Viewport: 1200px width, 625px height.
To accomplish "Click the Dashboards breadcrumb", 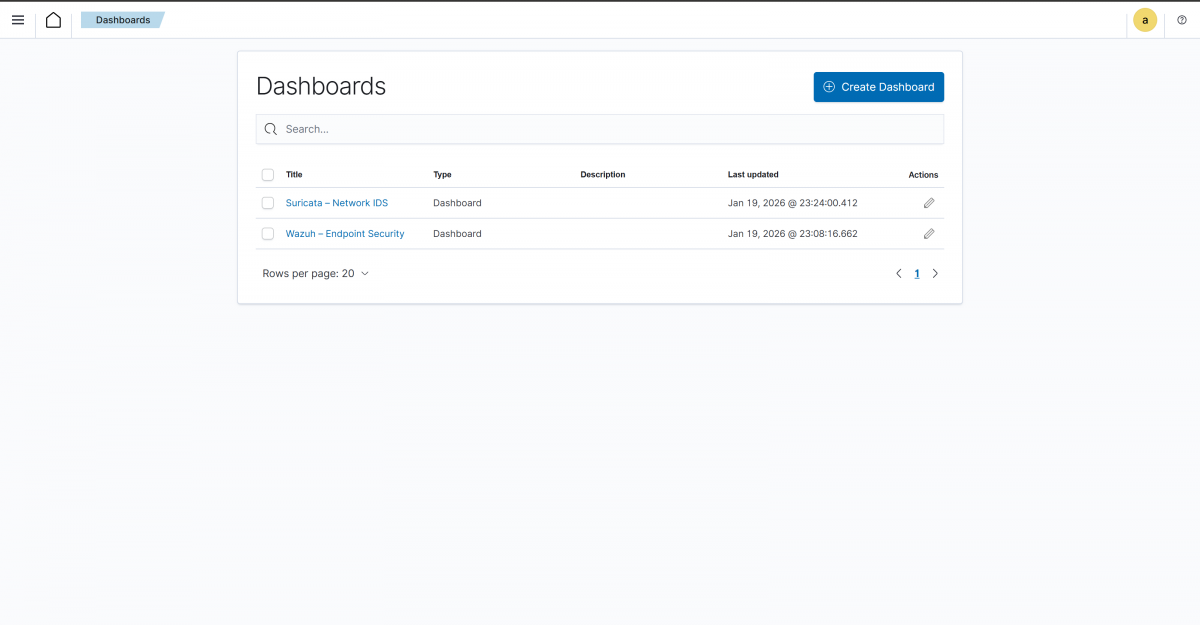I will click(122, 19).
